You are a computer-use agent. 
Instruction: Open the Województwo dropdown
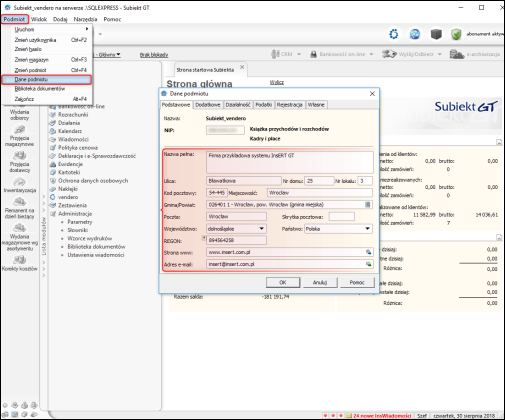(x=262, y=229)
